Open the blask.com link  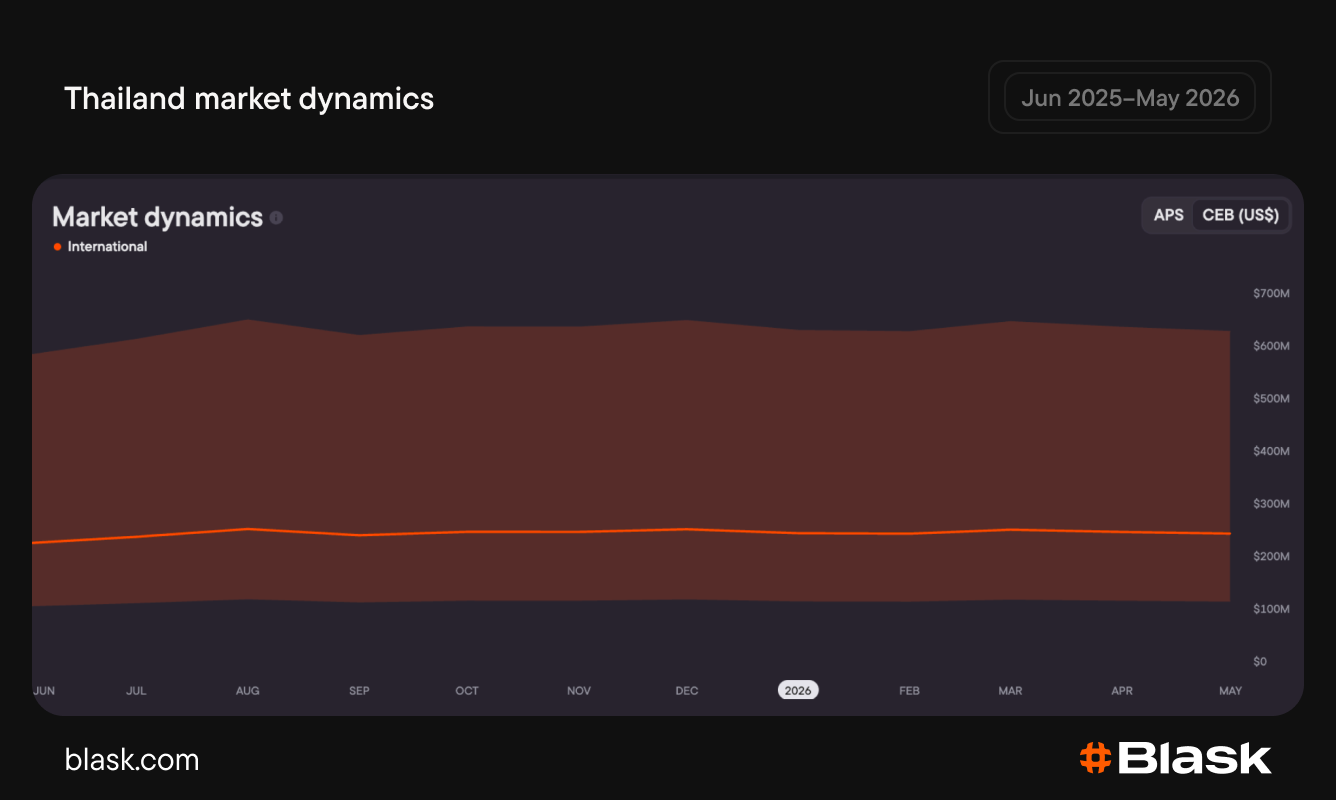tap(132, 760)
